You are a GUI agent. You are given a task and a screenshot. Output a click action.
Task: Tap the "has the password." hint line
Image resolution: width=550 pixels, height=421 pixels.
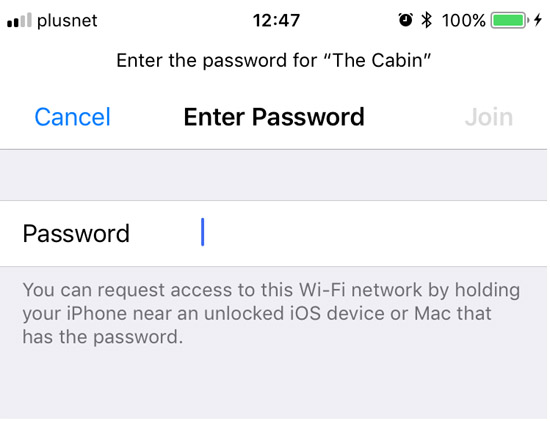coord(103,337)
